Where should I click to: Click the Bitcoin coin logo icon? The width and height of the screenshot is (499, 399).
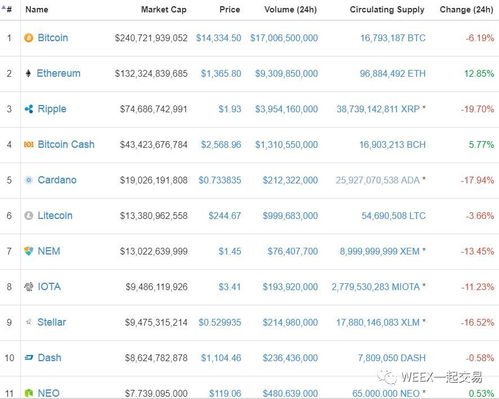point(29,38)
